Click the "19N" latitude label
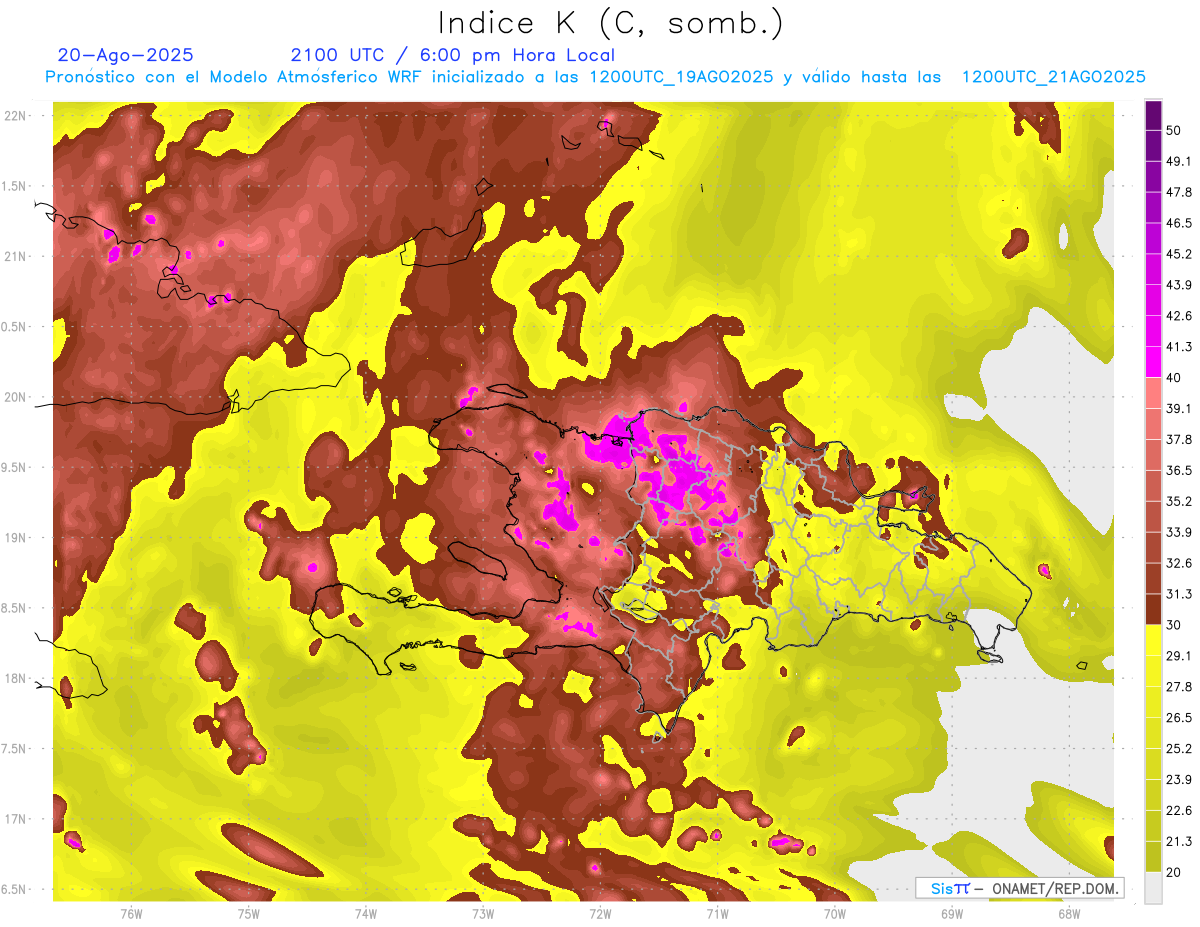Screen dimensions: 1200x927 pyautogui.click(x=16, y=538)
